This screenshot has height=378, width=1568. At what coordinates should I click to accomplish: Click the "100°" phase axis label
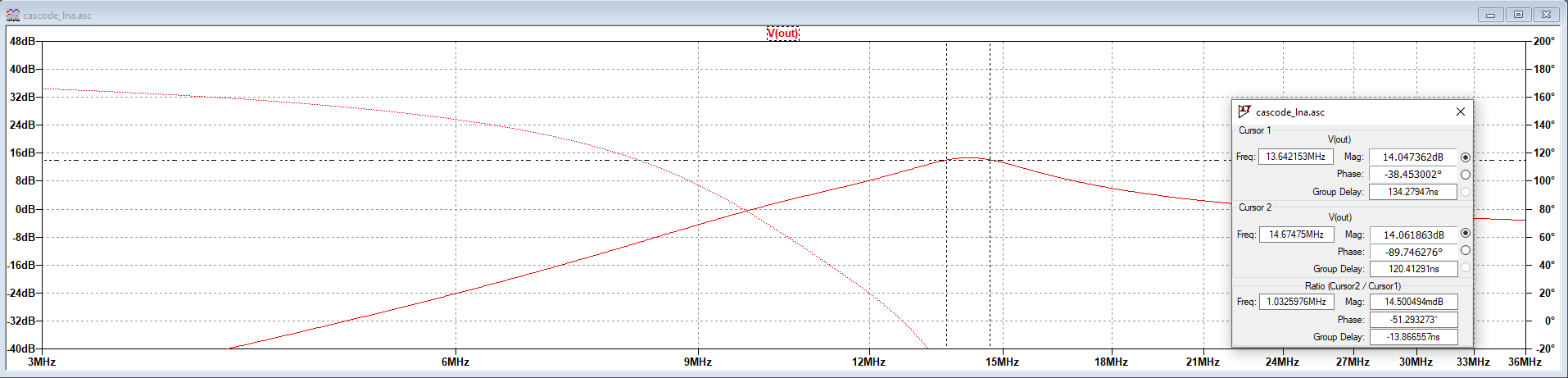coord(1543,180)
